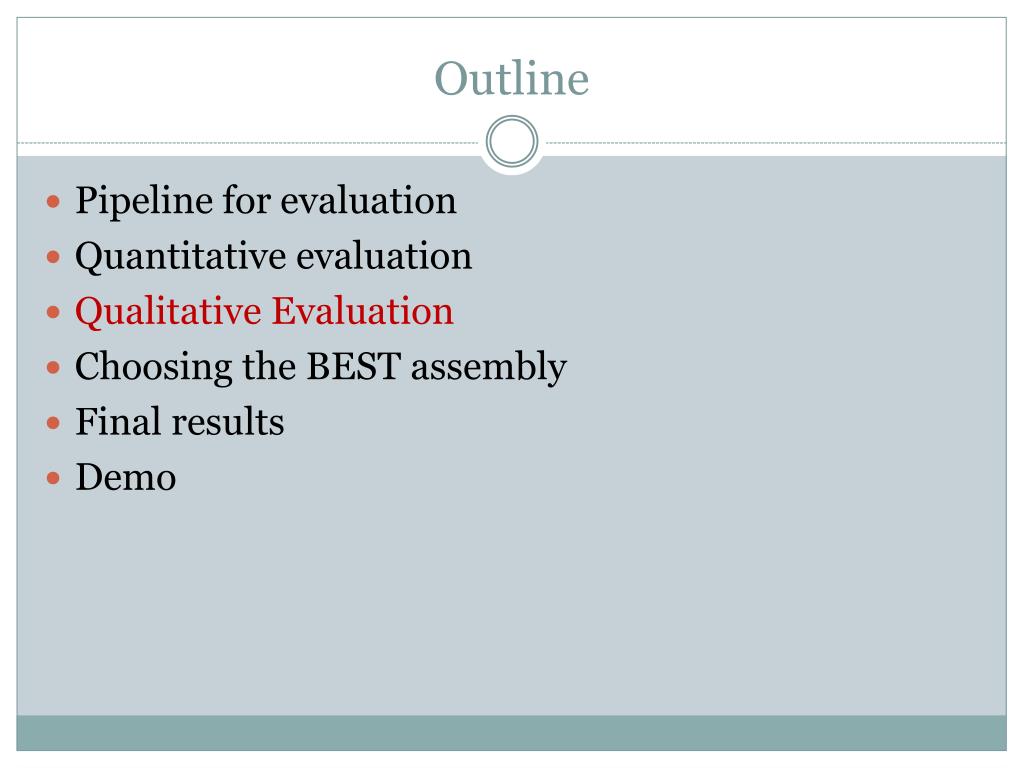The width and height of the screenshot is (1024, 768).
Task: Click the word BEST in the fourth bullet
Action: click(x=354, y=366)
